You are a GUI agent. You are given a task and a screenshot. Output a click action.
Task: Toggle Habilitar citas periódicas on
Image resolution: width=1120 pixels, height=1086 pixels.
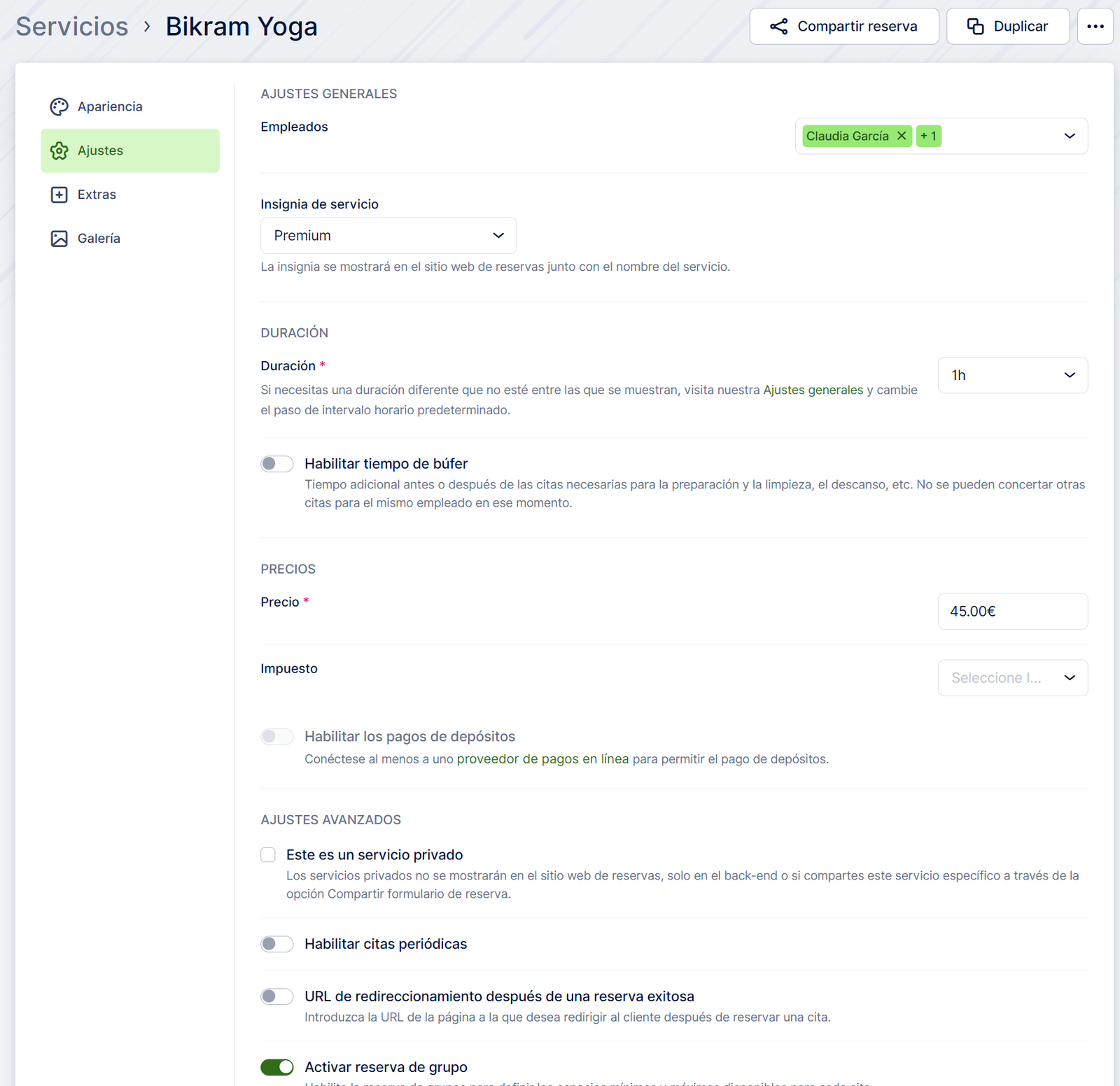click(x=277, y=944)
